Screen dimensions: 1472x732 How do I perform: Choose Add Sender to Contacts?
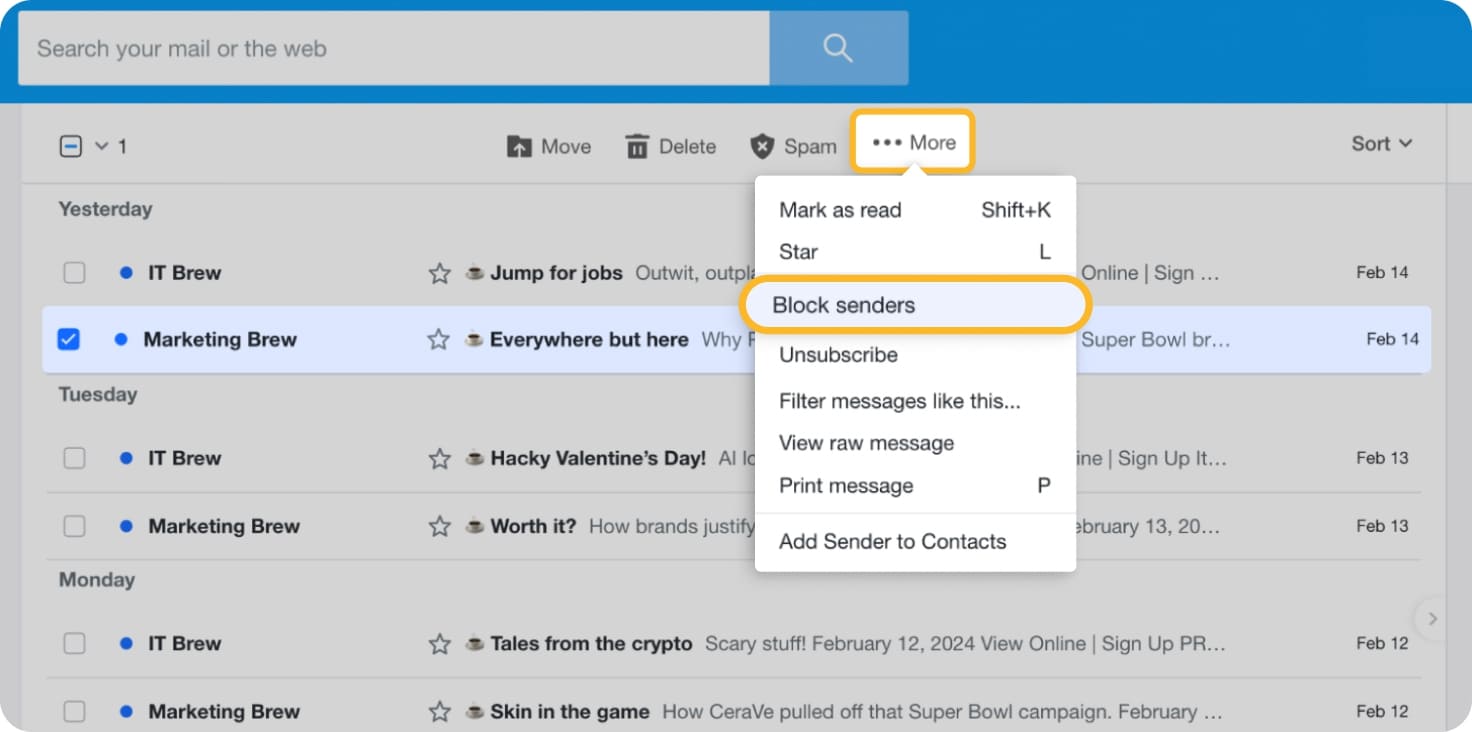click(892, 541)
